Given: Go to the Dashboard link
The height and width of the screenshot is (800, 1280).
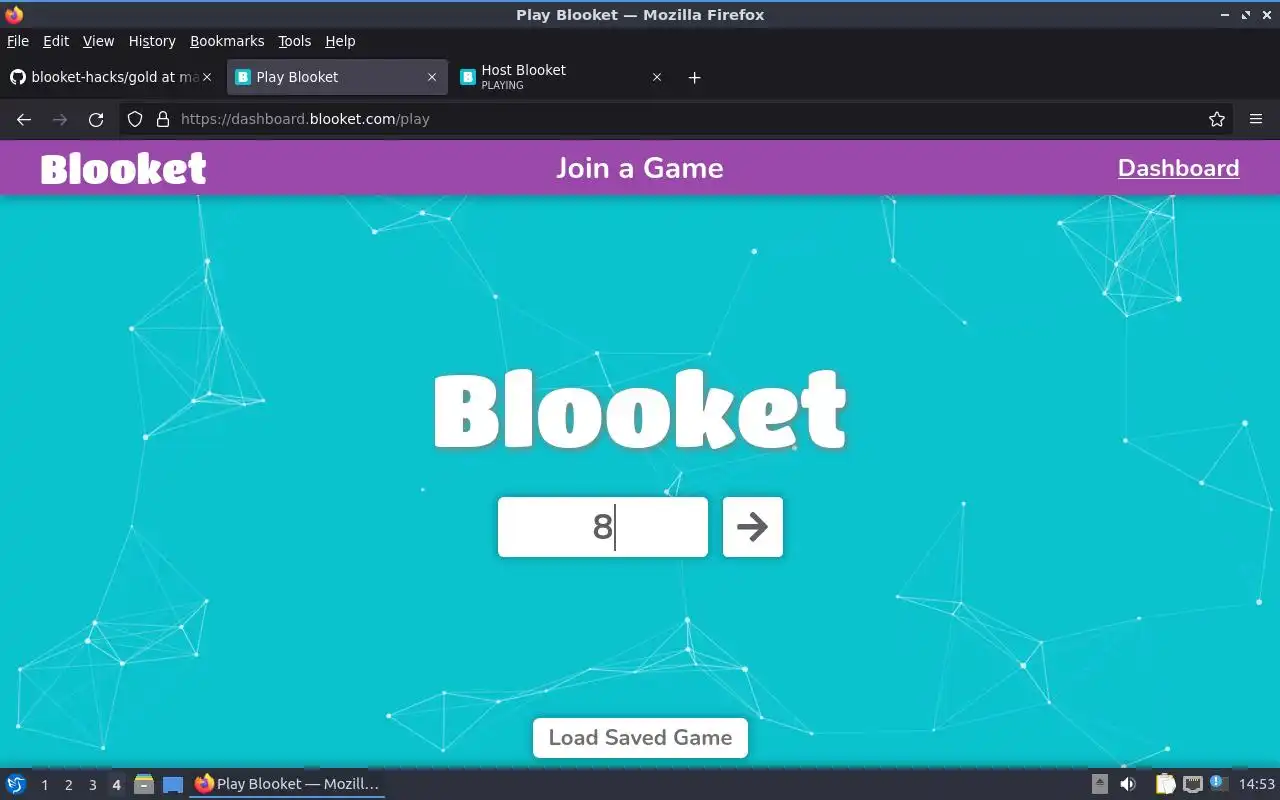Looking at the screenshot, I should pos(1178,168).
